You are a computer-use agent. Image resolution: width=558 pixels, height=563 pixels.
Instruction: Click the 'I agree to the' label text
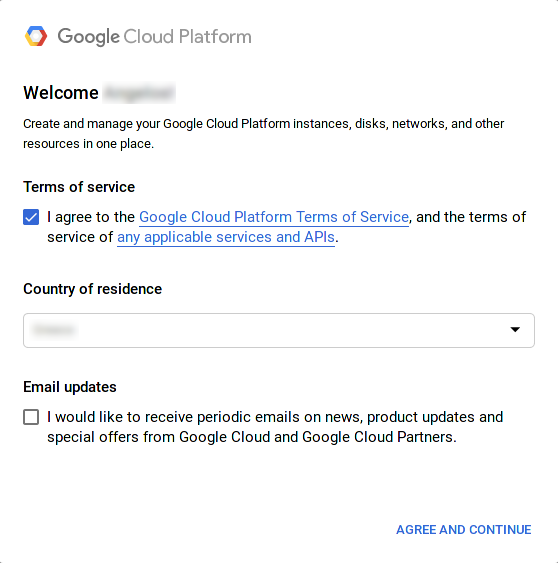[91, 217]
